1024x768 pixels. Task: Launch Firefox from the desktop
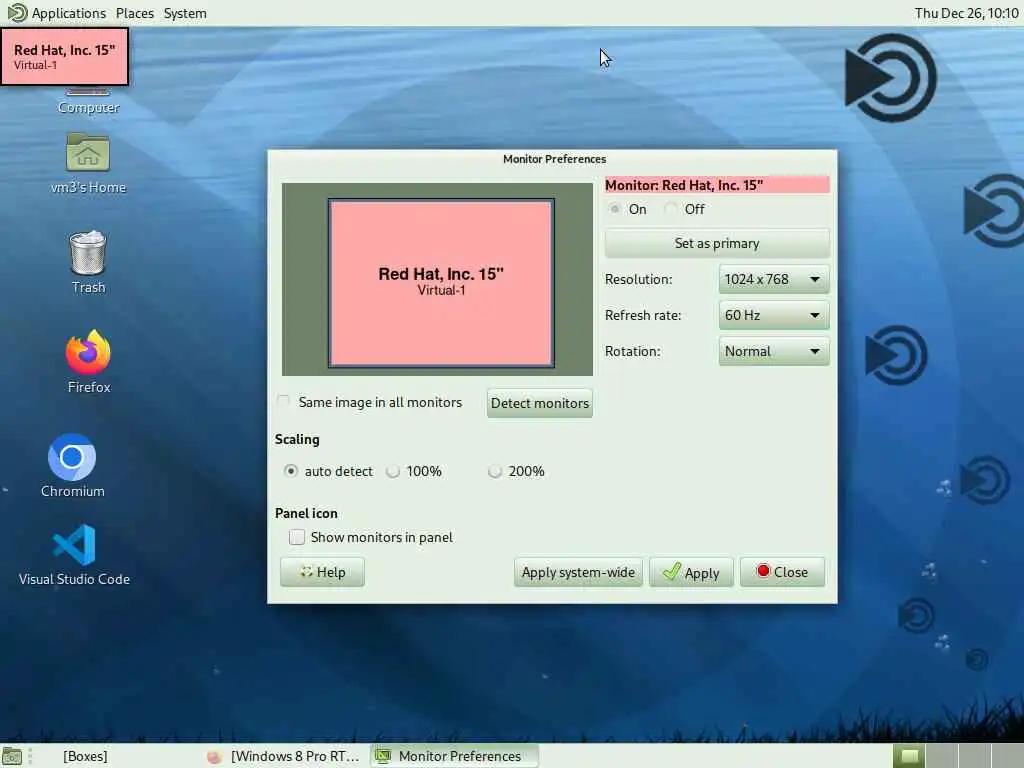pos(88,362)
